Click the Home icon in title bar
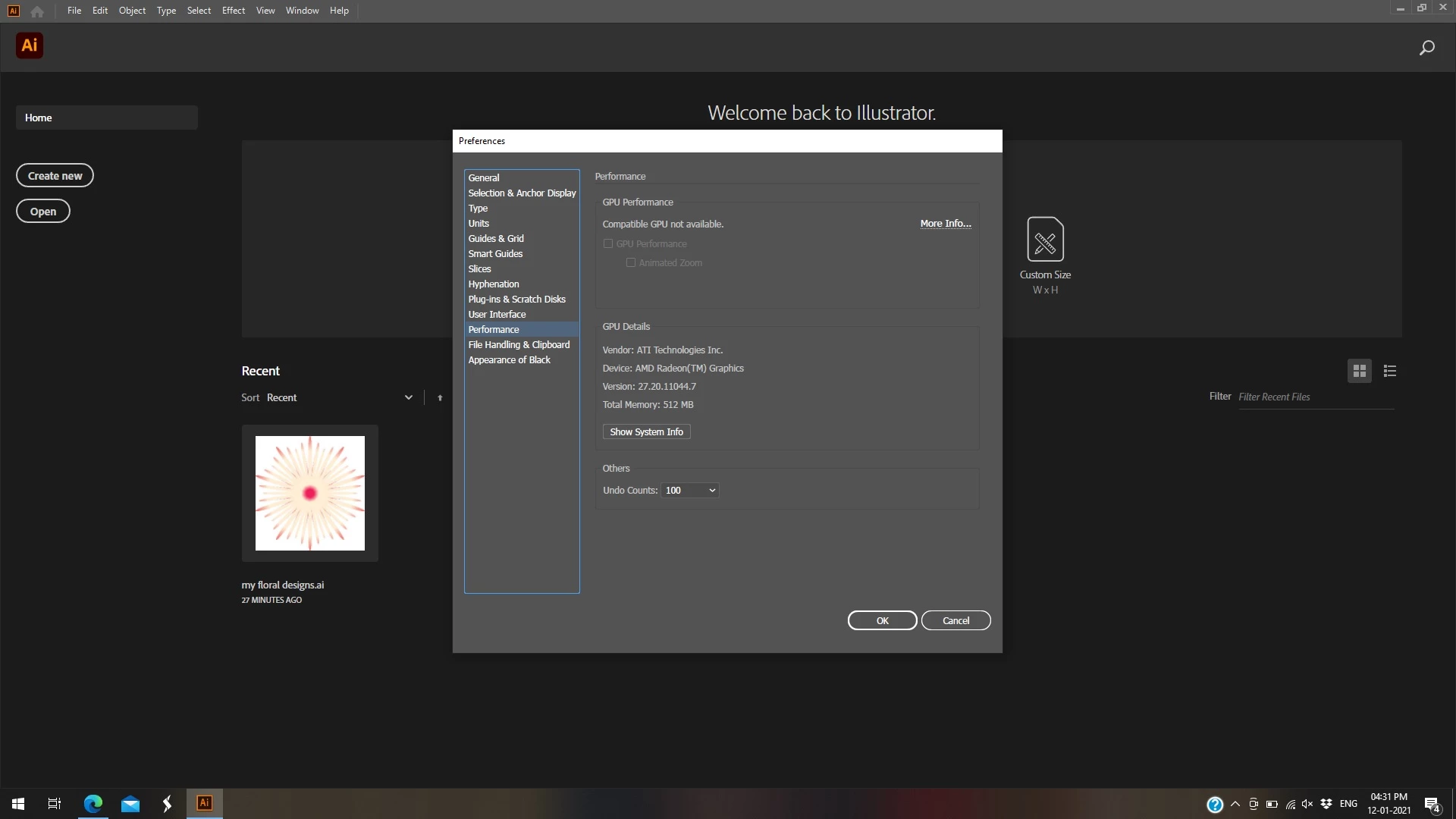This screenshot has width=1456, height=819. pos(37,11)
